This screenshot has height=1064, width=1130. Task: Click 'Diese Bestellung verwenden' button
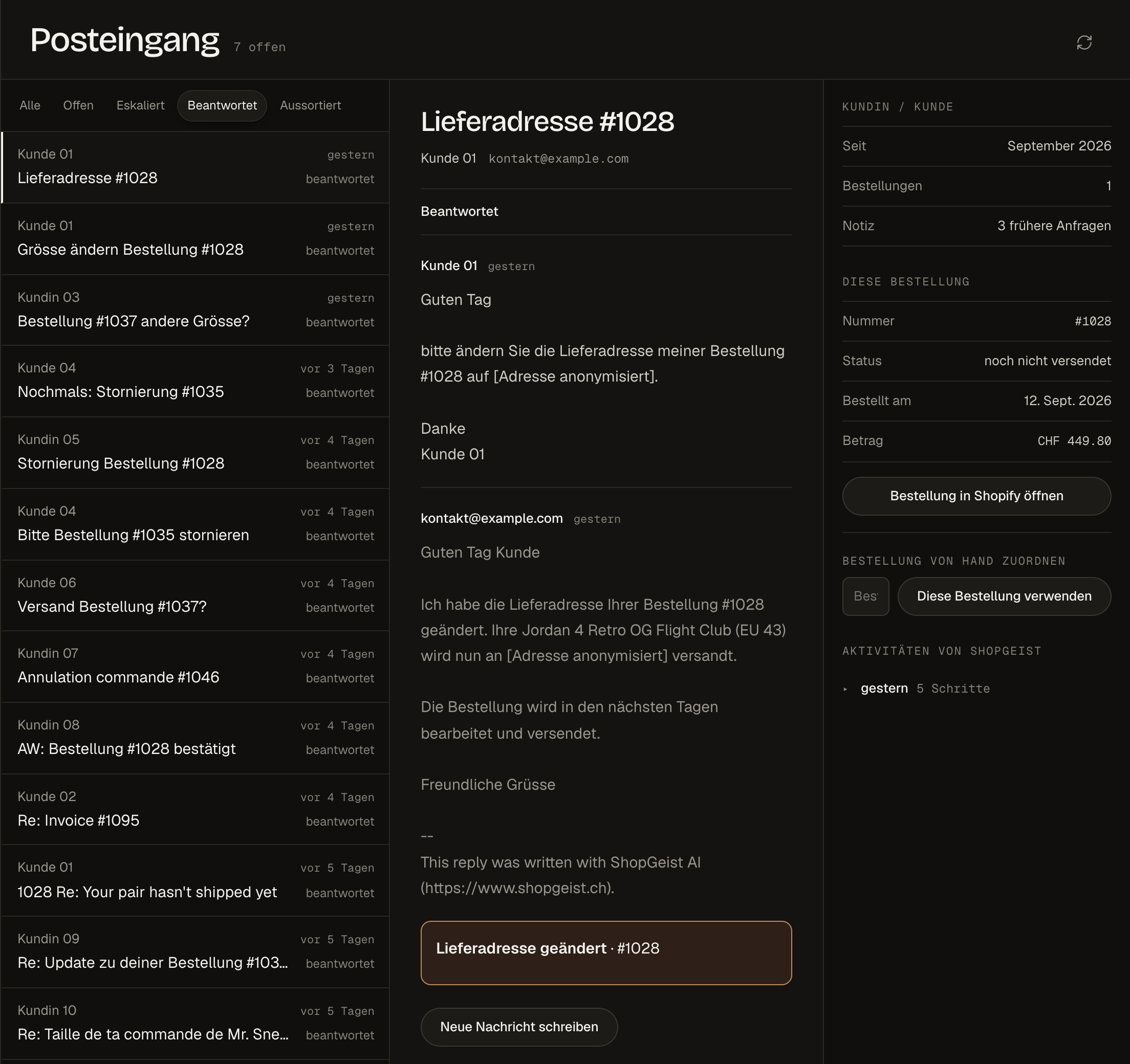[1004, 596]
